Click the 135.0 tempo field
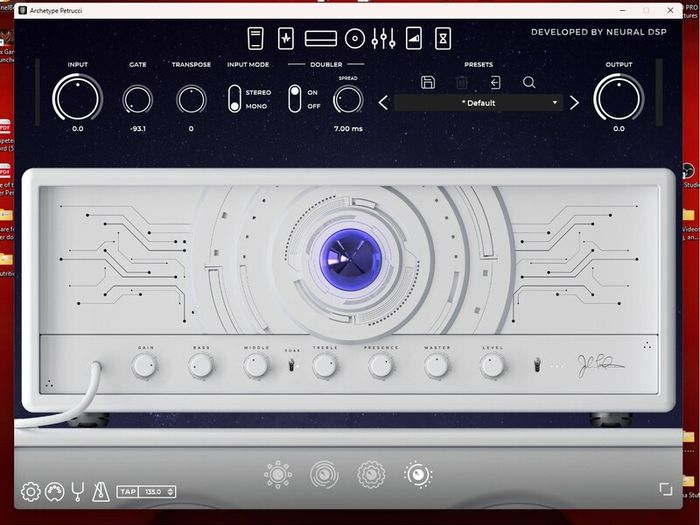Viewport: 700px width, 525px height. pos(153,492)
